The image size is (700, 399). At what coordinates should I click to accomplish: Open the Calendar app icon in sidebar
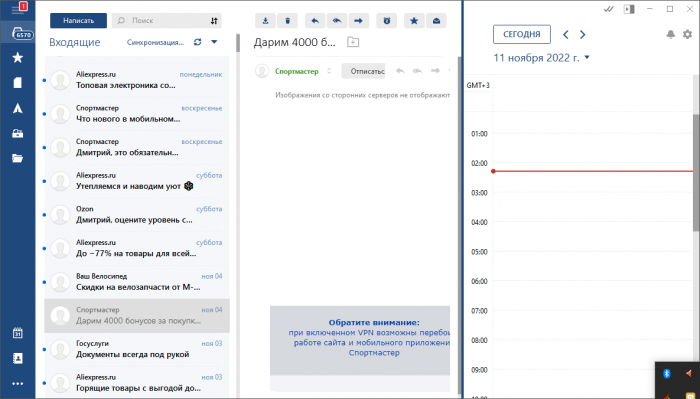18,333
